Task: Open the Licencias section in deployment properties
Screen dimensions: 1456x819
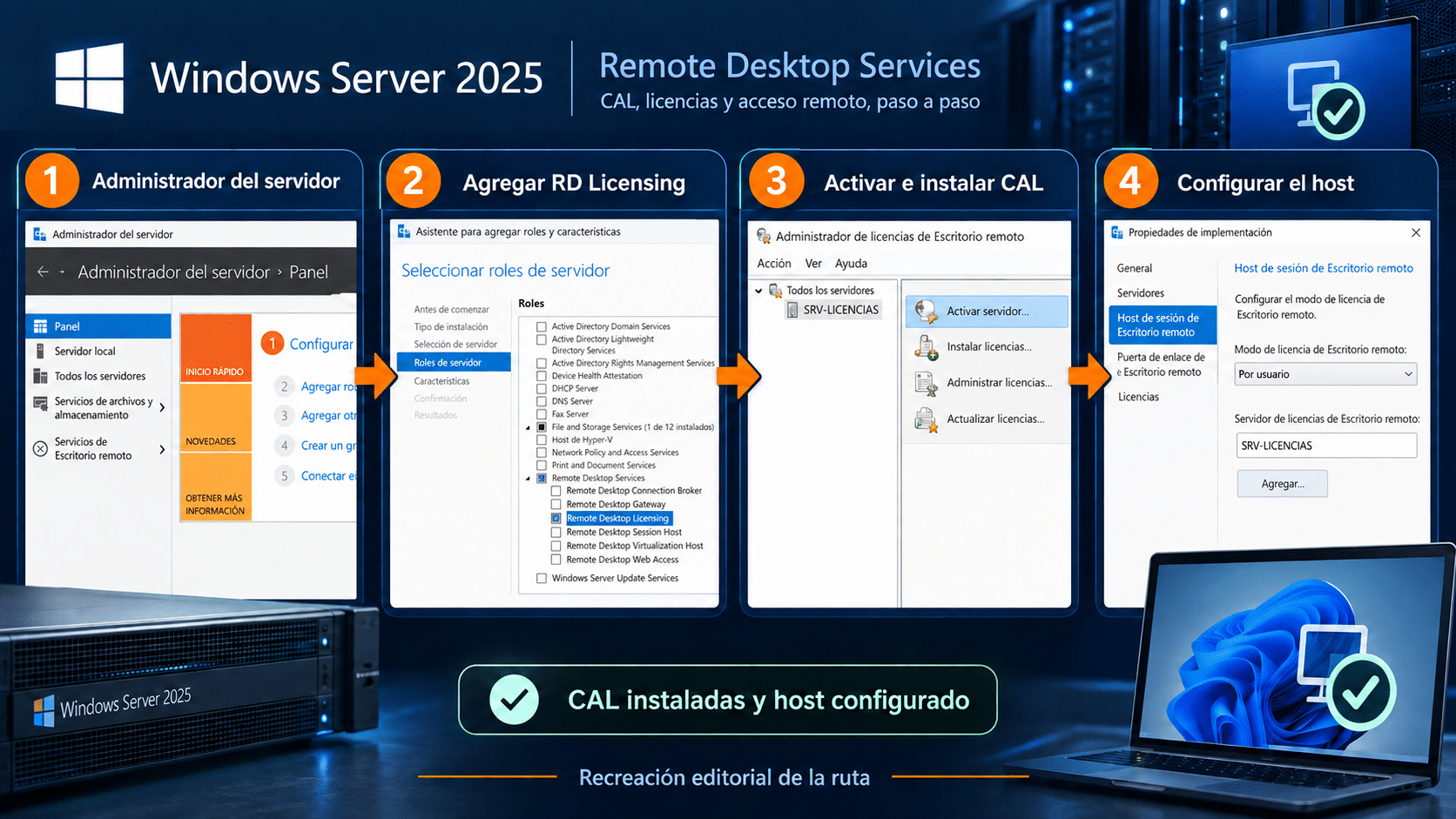Action: point(1138,397)
